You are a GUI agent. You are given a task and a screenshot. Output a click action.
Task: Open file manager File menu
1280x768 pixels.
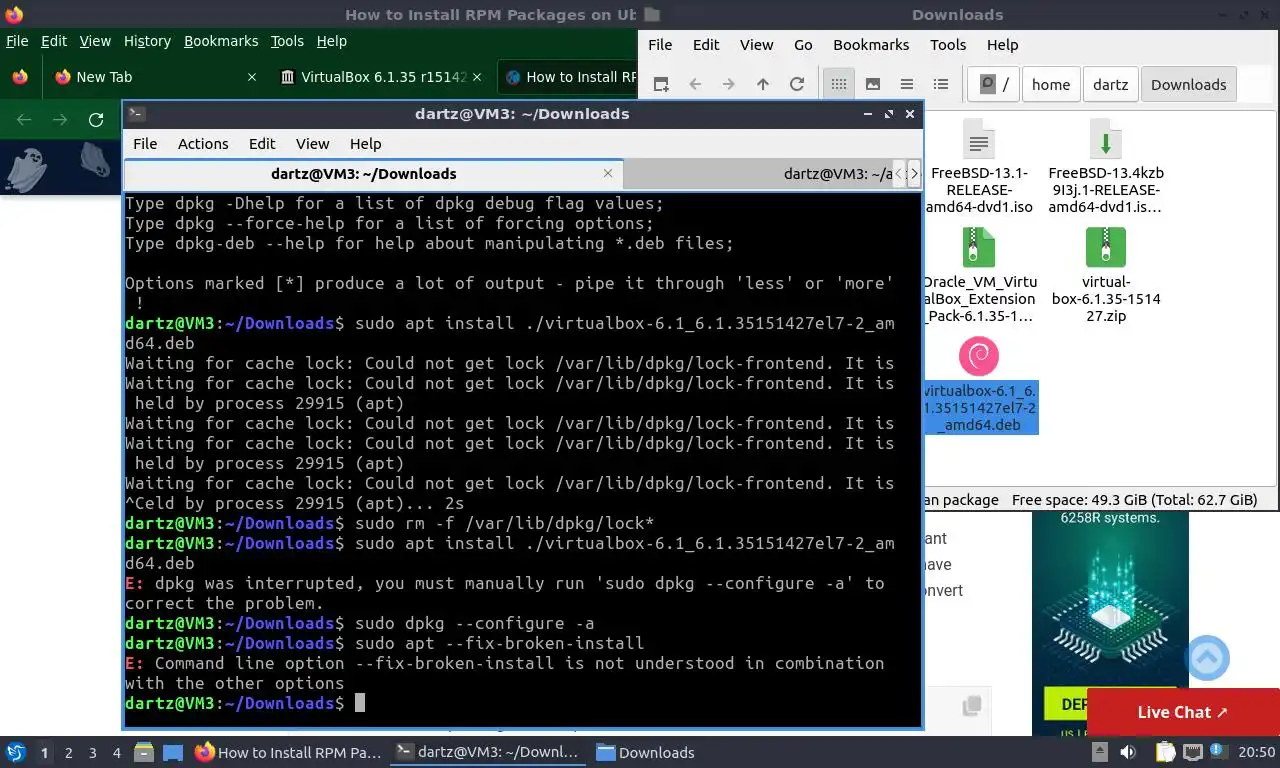pyautogui.click(x=660, y=45)
